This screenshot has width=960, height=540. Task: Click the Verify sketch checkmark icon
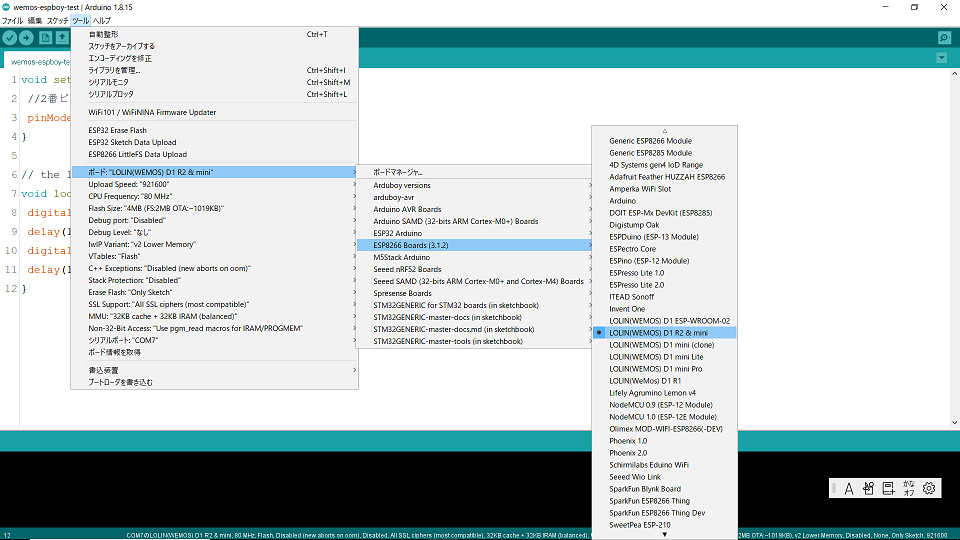coord(11,38)
